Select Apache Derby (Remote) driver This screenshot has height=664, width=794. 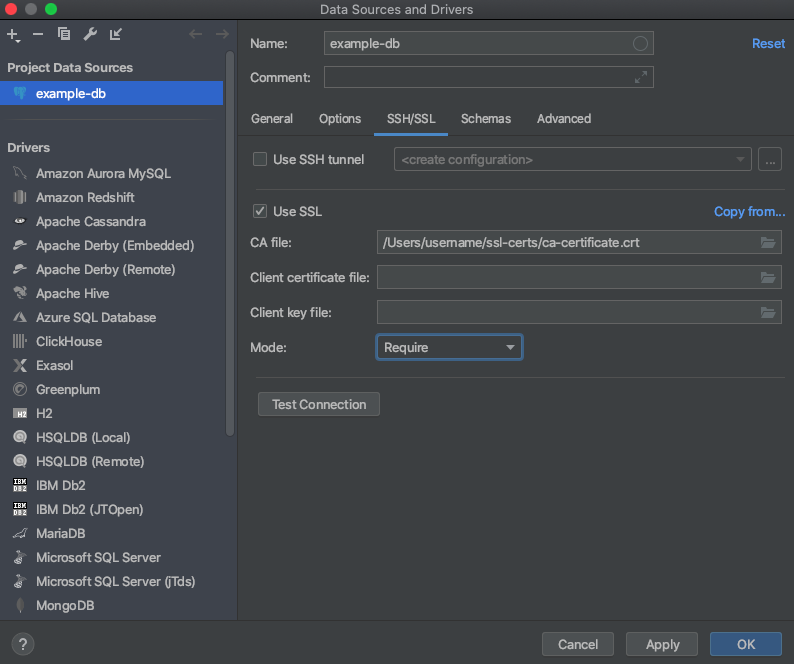coord(111,269)
